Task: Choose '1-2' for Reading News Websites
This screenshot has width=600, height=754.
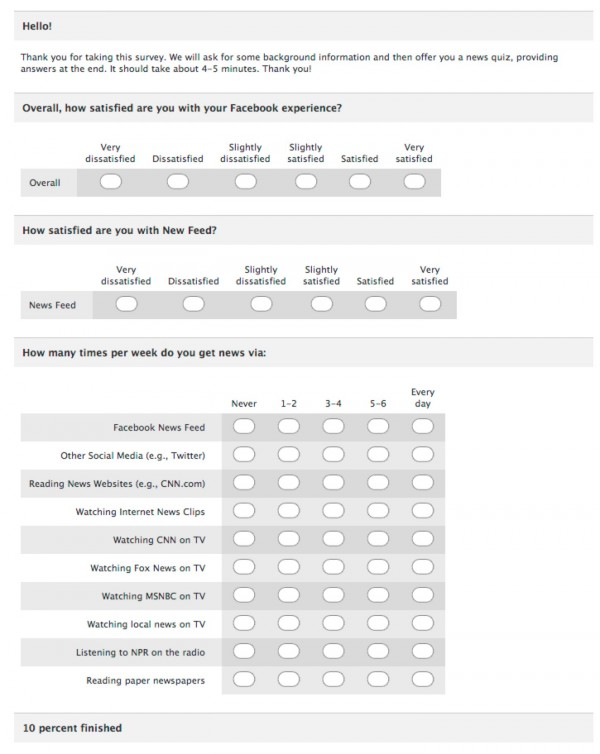Action: pyautogui.click(x=288, y=483)
